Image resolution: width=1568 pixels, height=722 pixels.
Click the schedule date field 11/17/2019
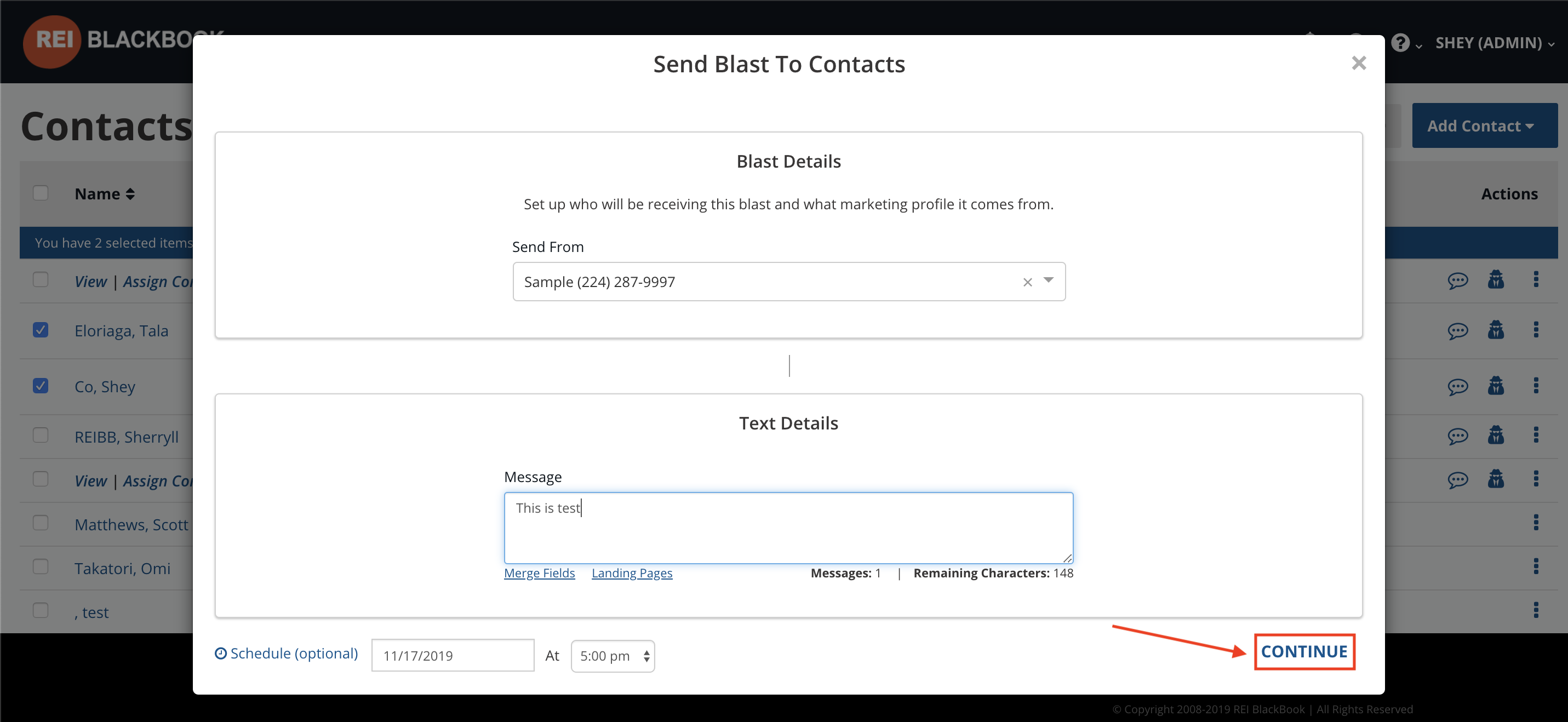pos(453,656)
